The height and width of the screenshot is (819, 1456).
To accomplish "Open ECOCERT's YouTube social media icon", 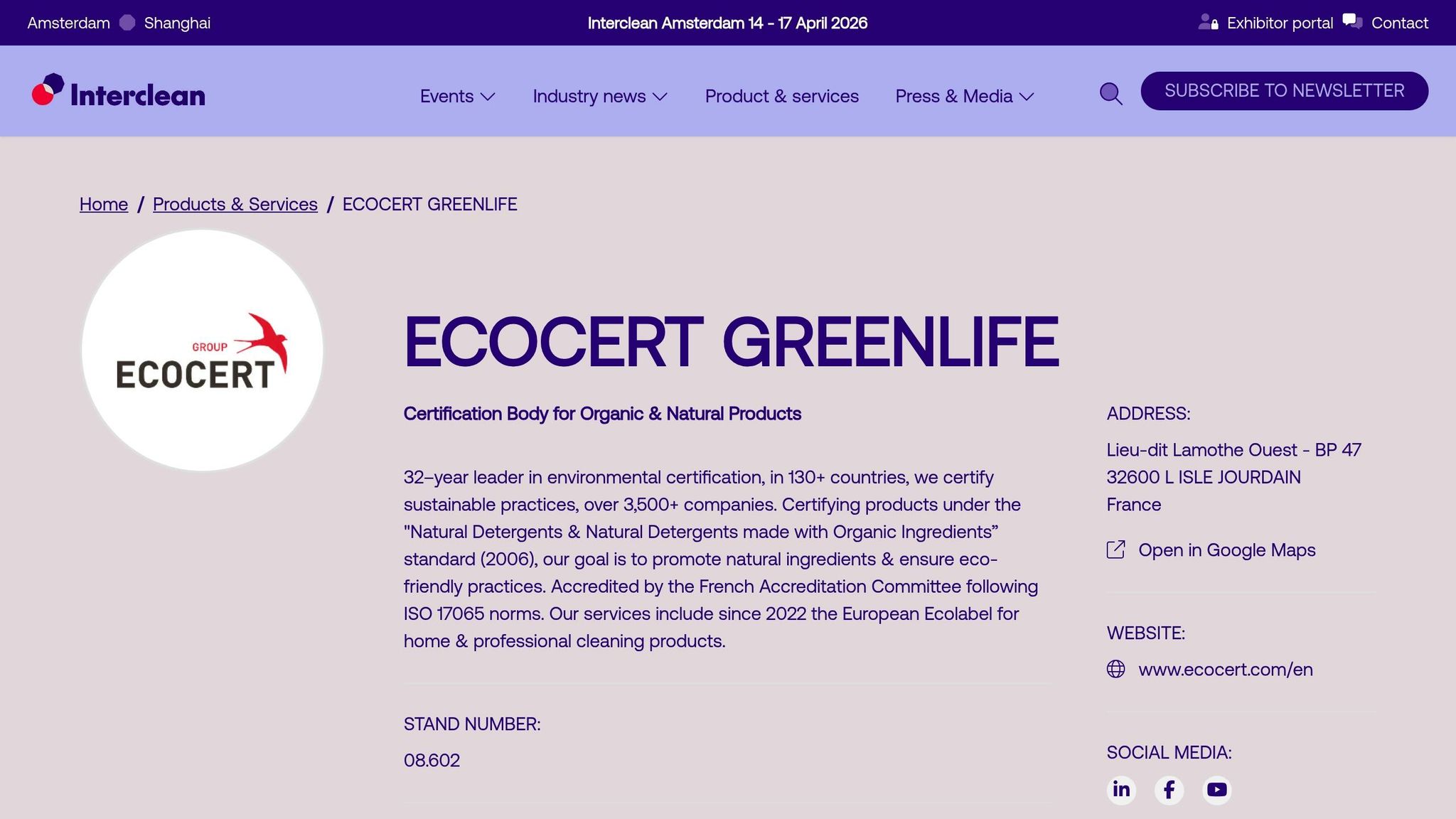I will (x=1216, y=789).
